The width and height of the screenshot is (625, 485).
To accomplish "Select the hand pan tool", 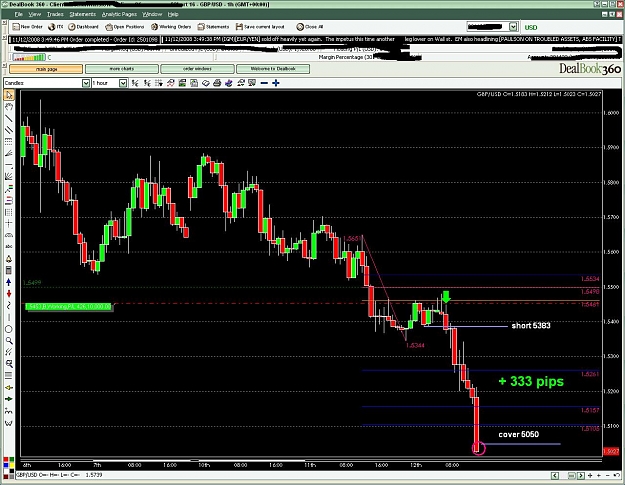I will pyautogui.click(x=9, y=106).
